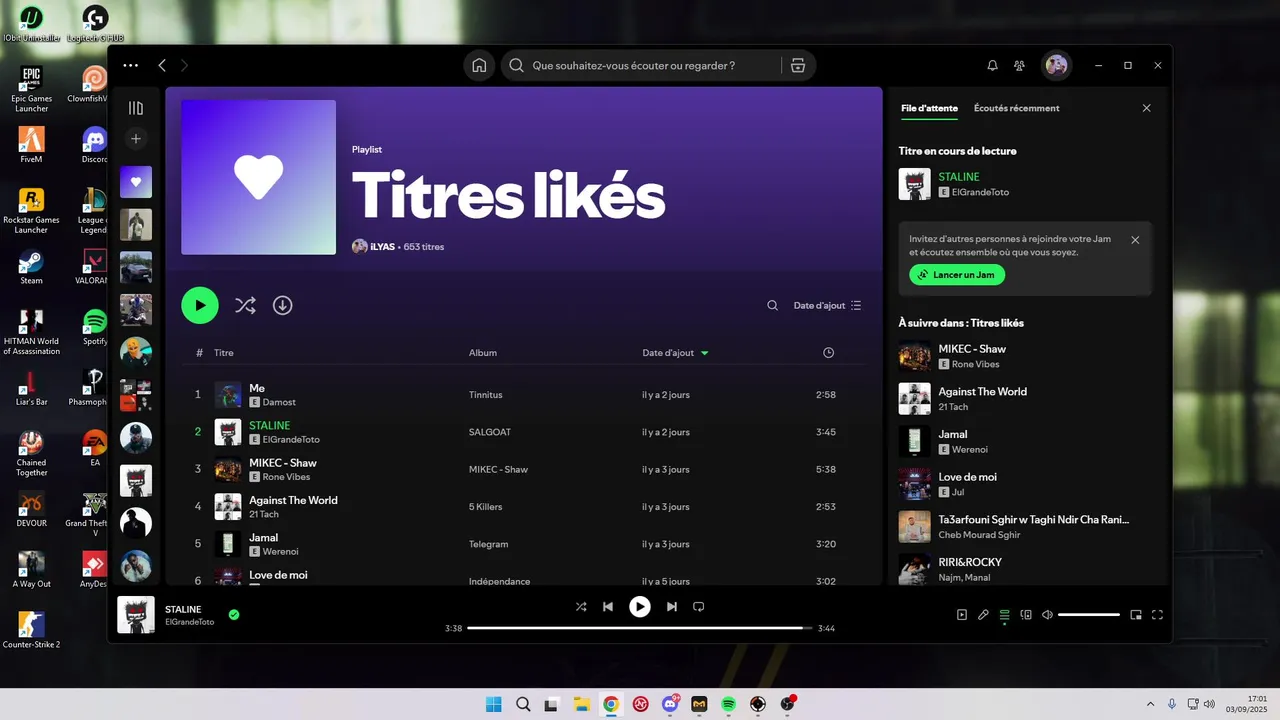The image size is (1280, 720).
Task: Open album 'Tinnitus' link
Action: (x=486, y=395)
